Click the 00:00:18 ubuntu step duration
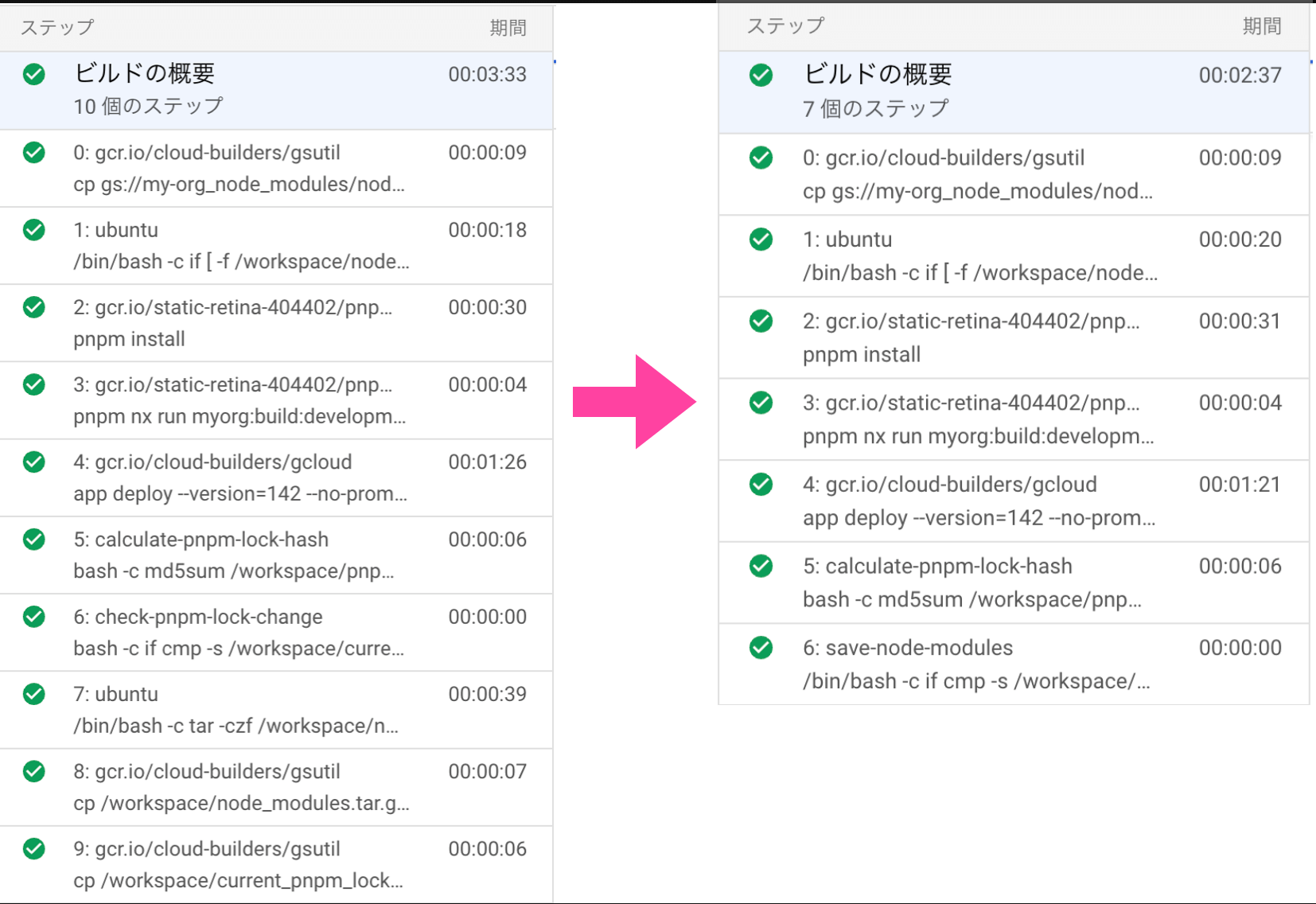 coord(488,230)
